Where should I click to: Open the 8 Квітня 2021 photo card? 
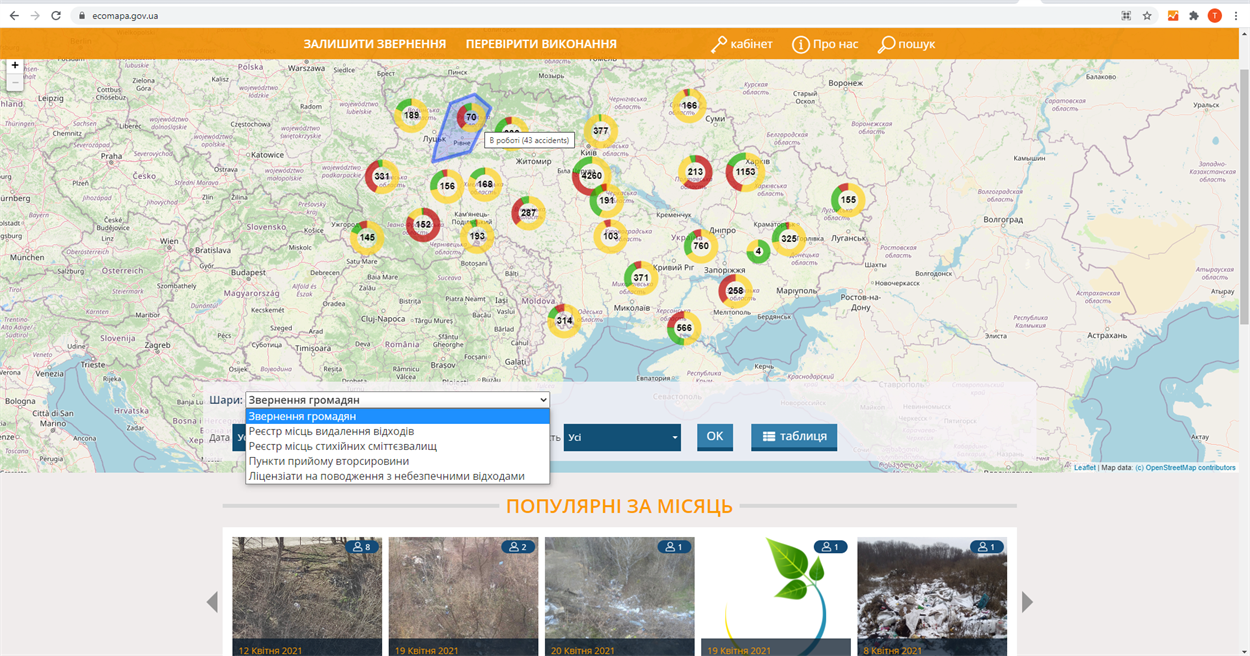(x=932, y=597)
